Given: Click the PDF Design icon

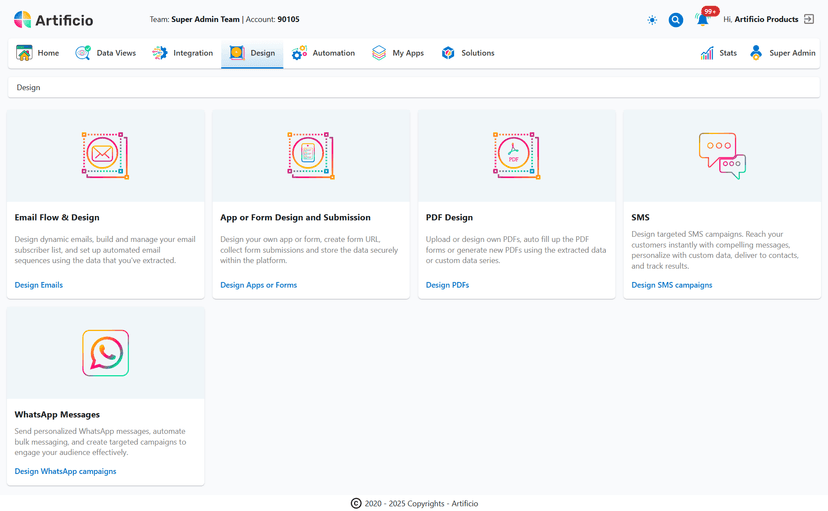Looking at the screenshot, I should [x=516, y=156].
